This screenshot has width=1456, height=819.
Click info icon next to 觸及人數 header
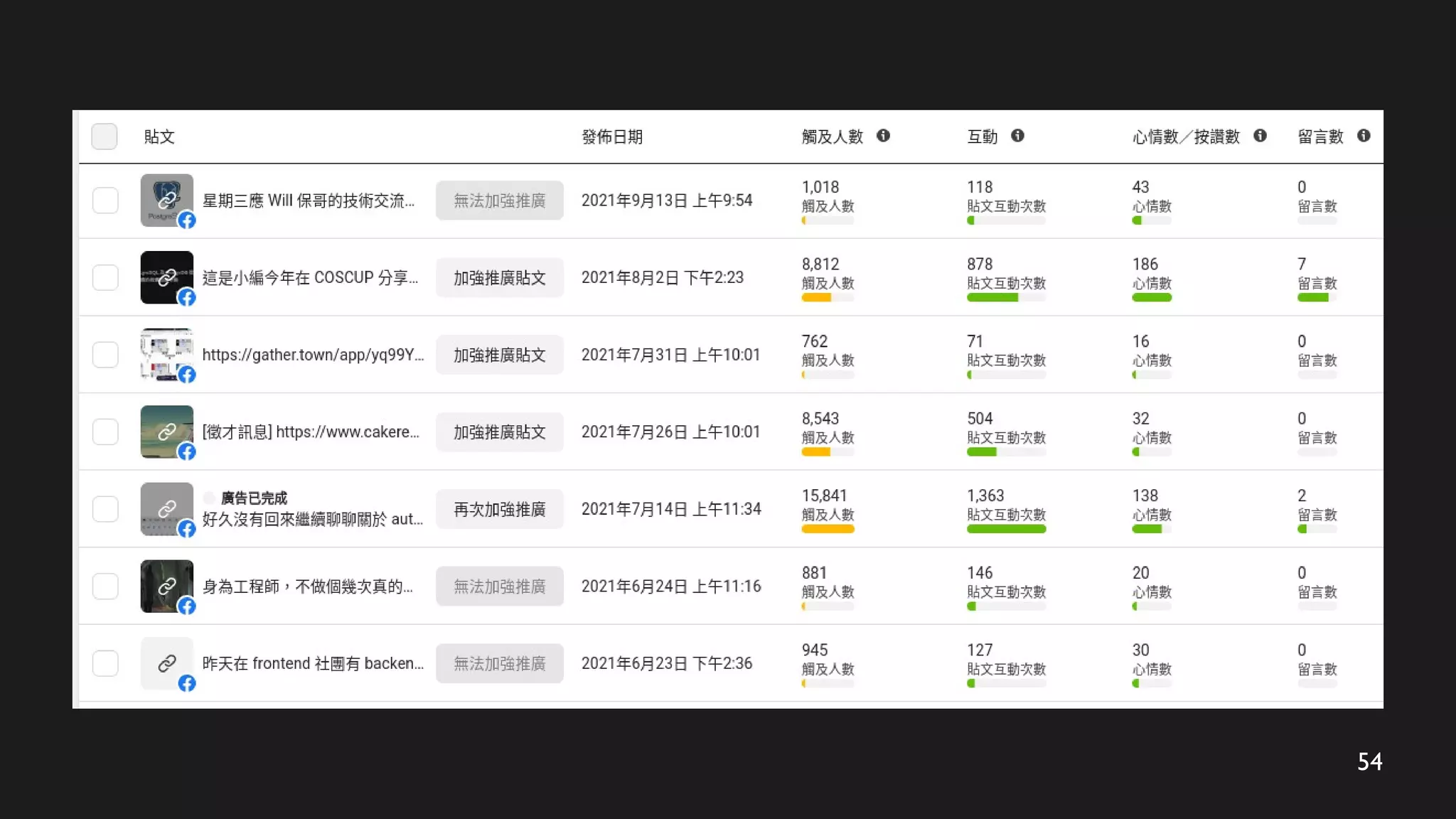tap(883, 136)
